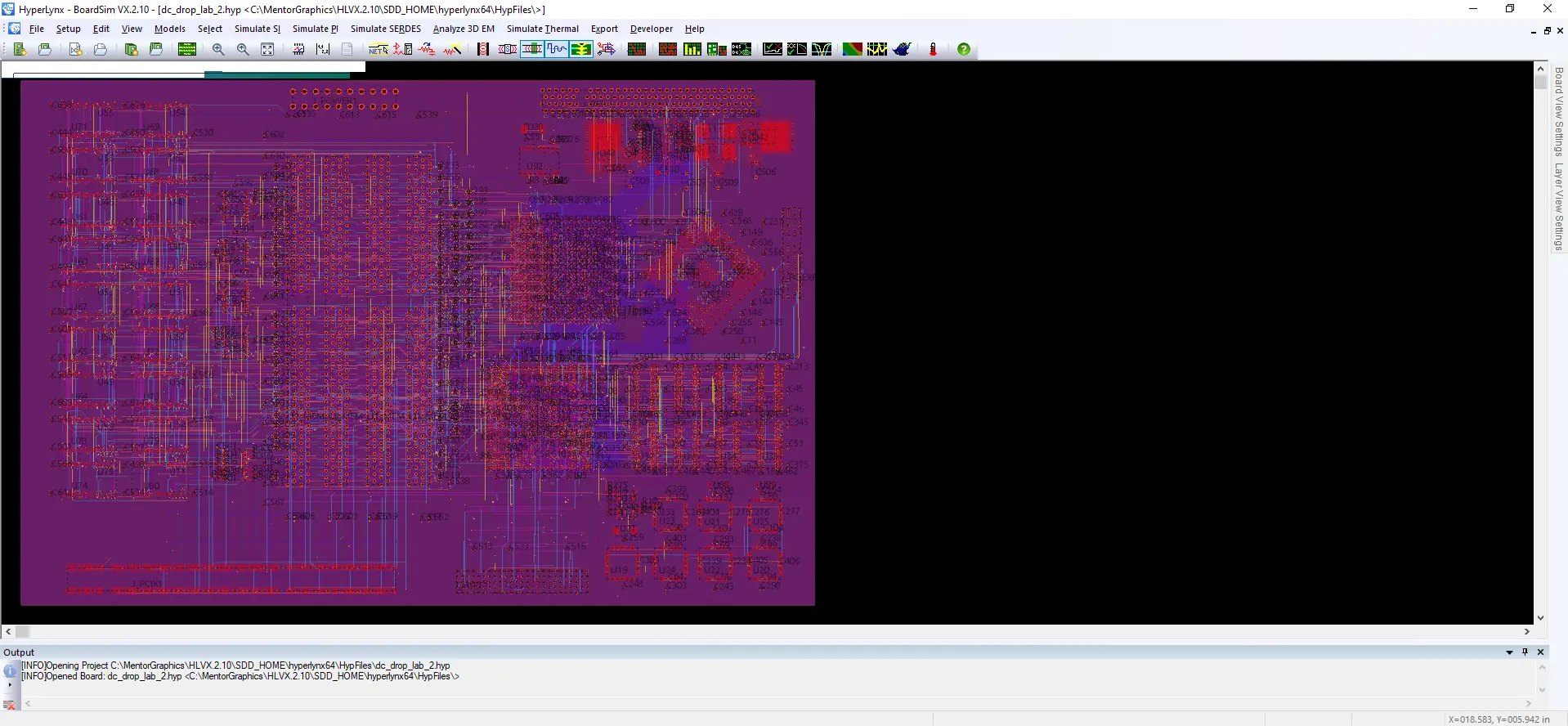Click the HyperLynx document icon beside File
This screenshot has height=726, width=1568.
pos(15,29)
